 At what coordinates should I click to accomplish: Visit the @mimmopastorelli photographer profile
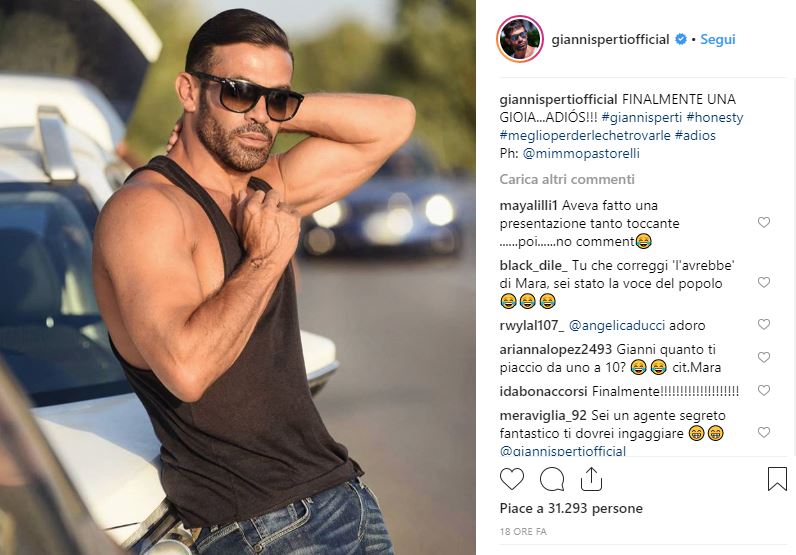coord(581,153)
